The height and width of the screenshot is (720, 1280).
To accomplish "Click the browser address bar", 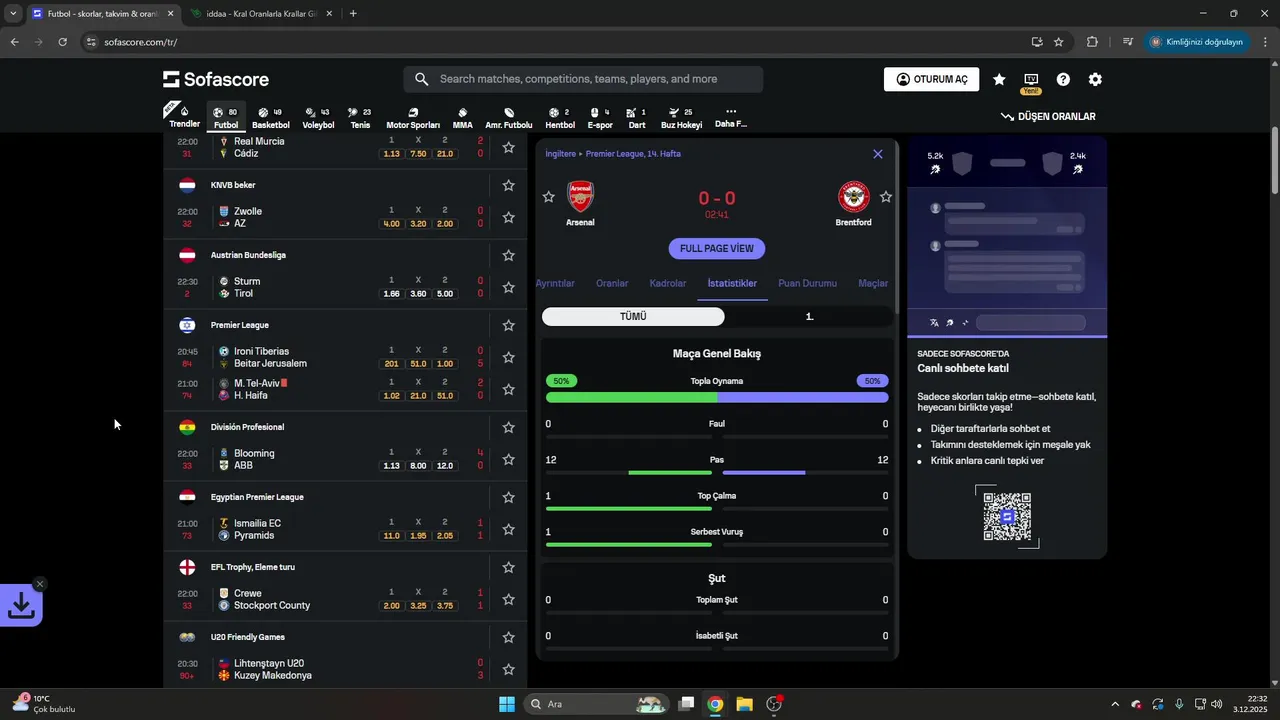I will [x=560, y=42].
